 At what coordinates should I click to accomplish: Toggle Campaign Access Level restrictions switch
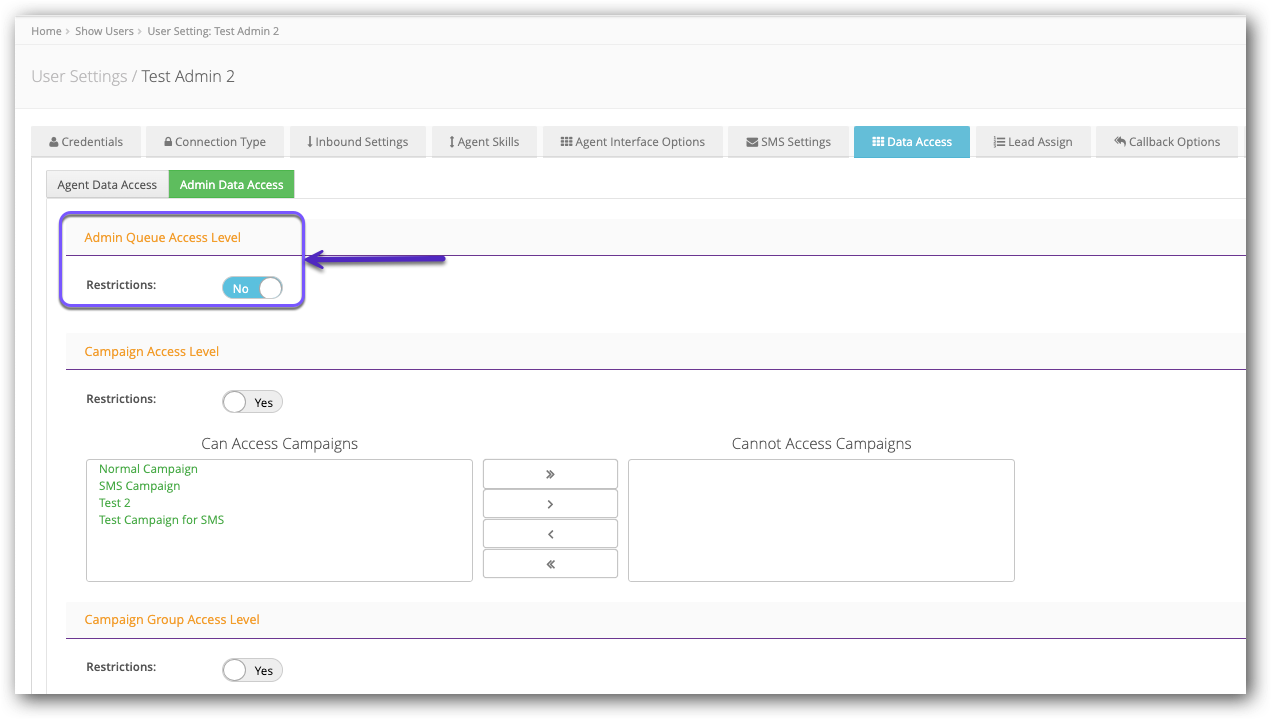[252, 402]
